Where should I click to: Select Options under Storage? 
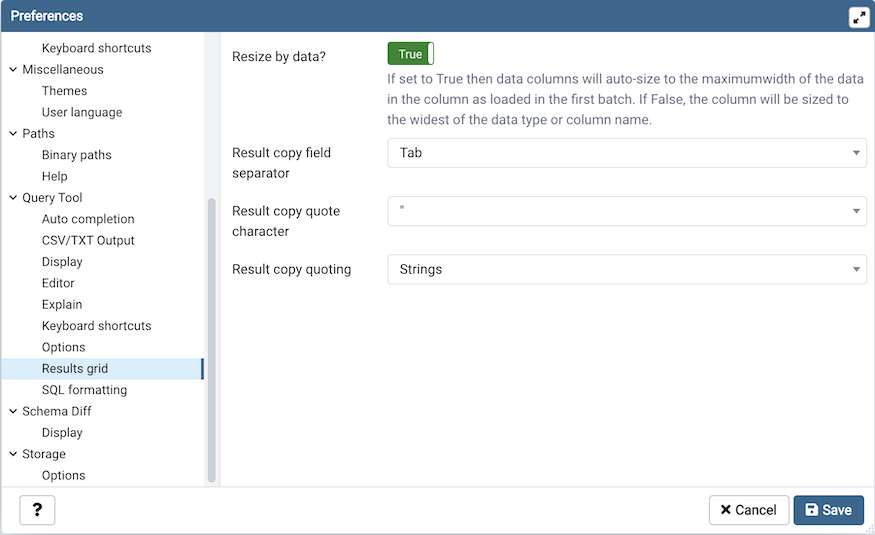[x=64, y=475]
